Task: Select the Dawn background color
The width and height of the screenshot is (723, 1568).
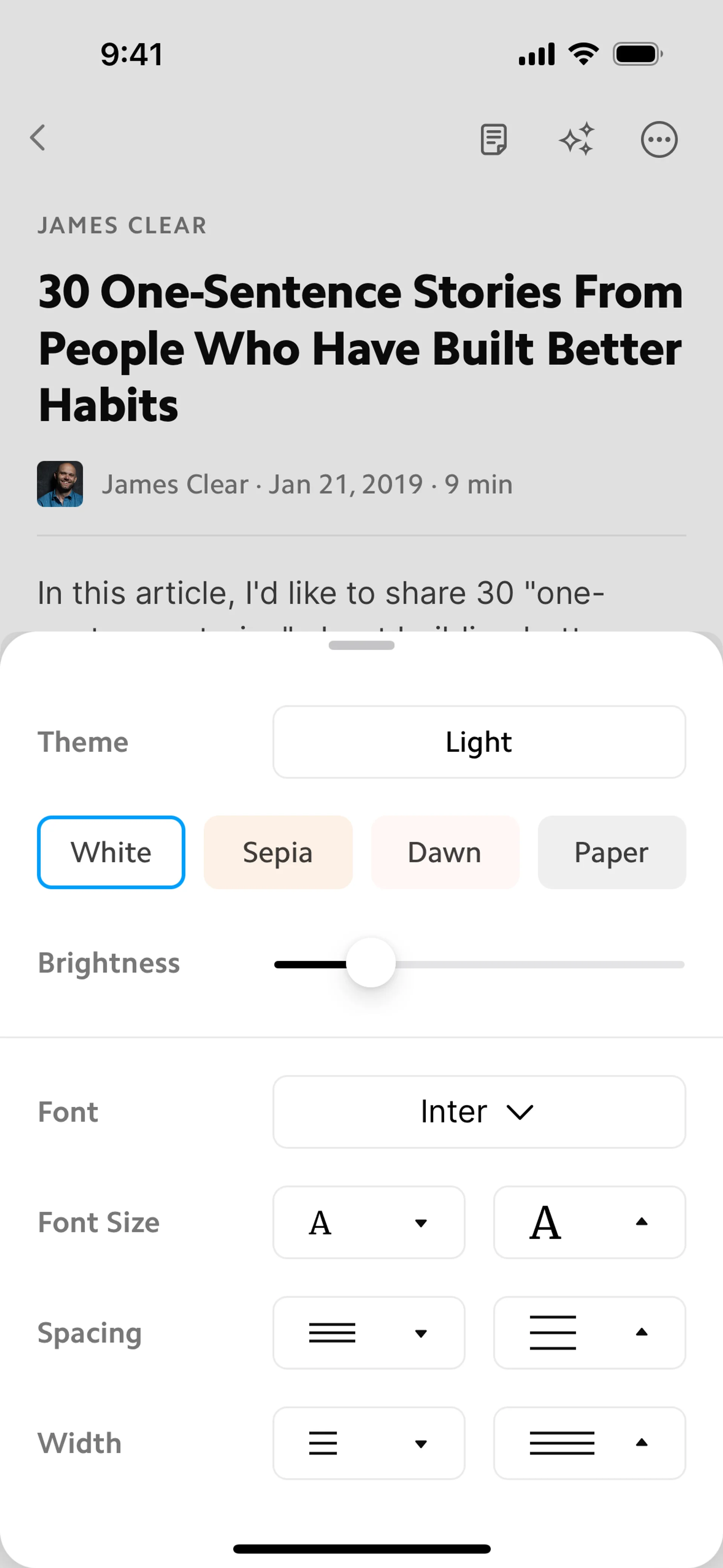Action: click(445, 852)
